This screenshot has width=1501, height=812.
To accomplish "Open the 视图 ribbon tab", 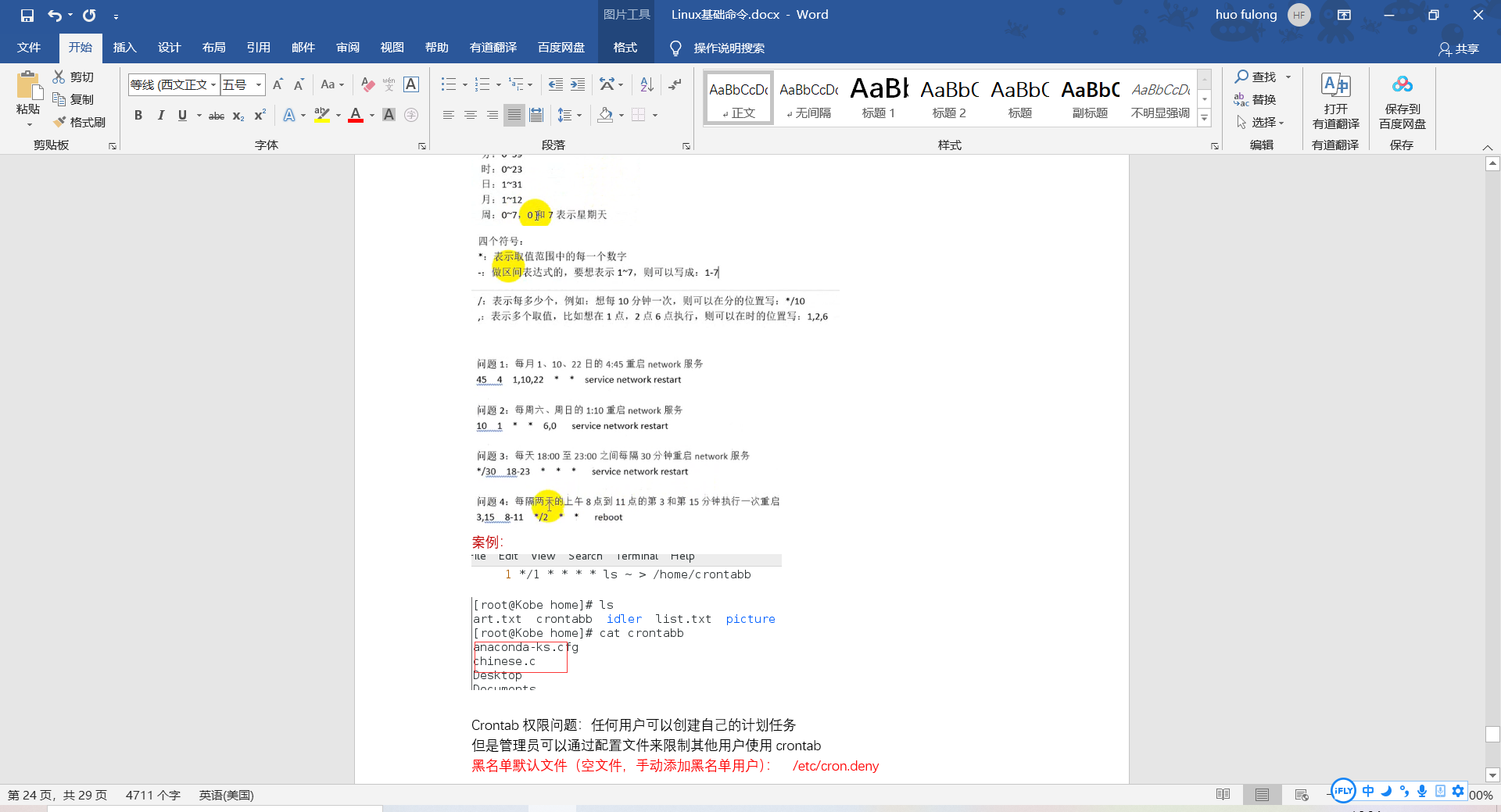I will (x=392, y=47).
